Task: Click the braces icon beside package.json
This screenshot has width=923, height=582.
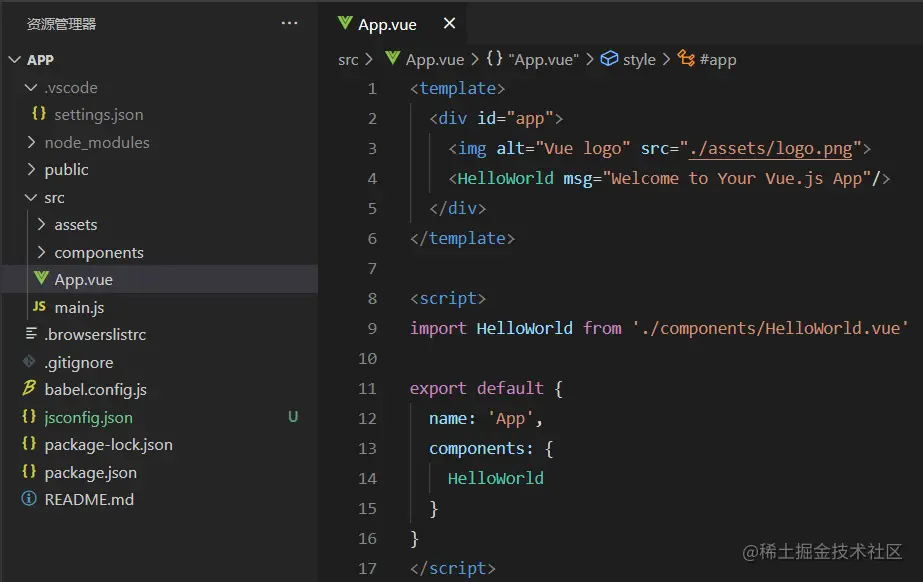Action: pos(29,471)
